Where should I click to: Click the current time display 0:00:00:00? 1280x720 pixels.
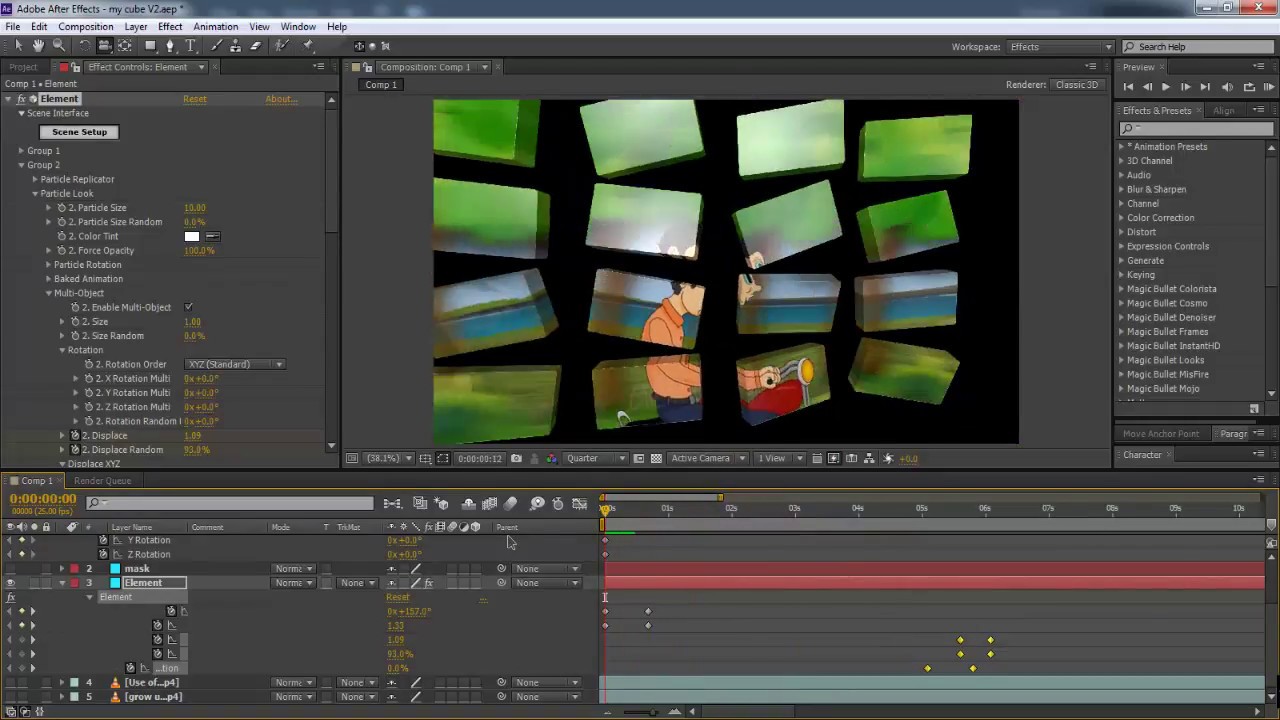pyautogui.click(x=43, y=499)
